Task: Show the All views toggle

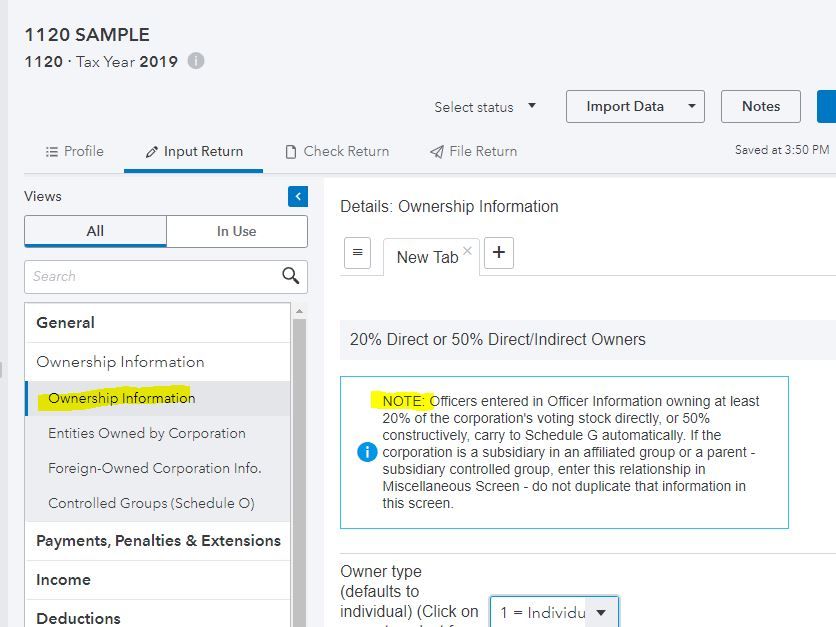Action: pos(95,231)
